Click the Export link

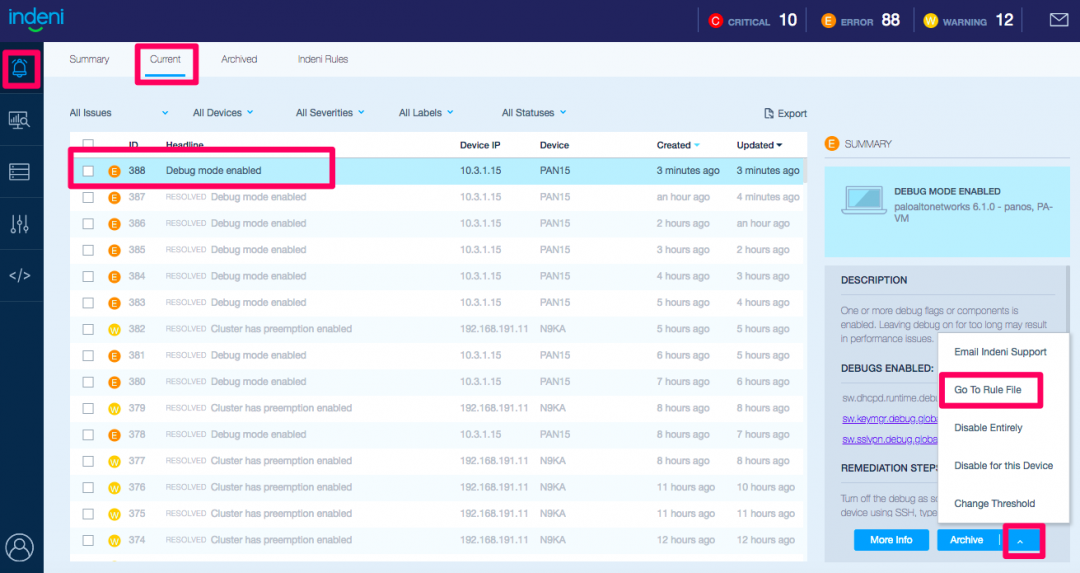pyautogui.click(x=785, y=114)
